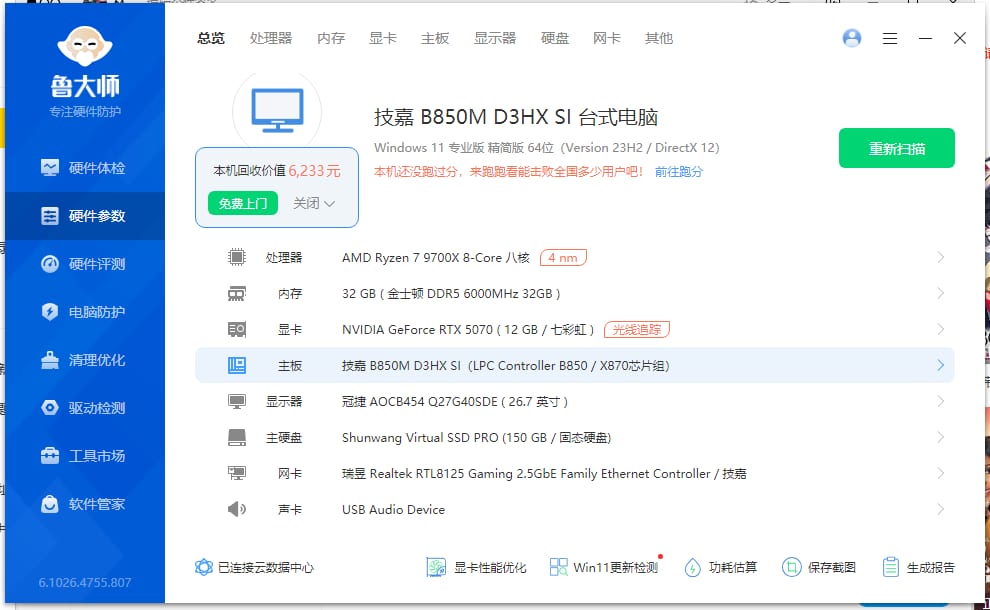Screen dimensions: 990x610
Task: Expand the 显示器 row chevron
Action: [941, 402]
